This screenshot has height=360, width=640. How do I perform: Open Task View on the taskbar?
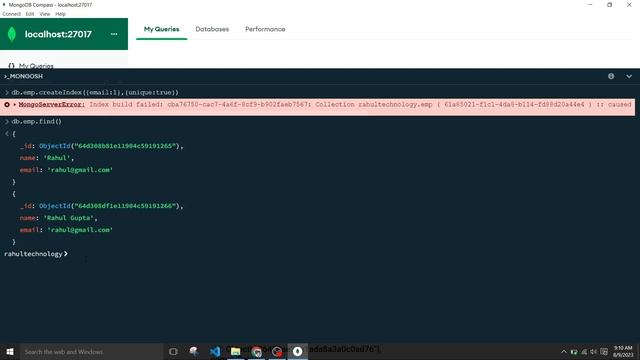[x=173, y=351]
